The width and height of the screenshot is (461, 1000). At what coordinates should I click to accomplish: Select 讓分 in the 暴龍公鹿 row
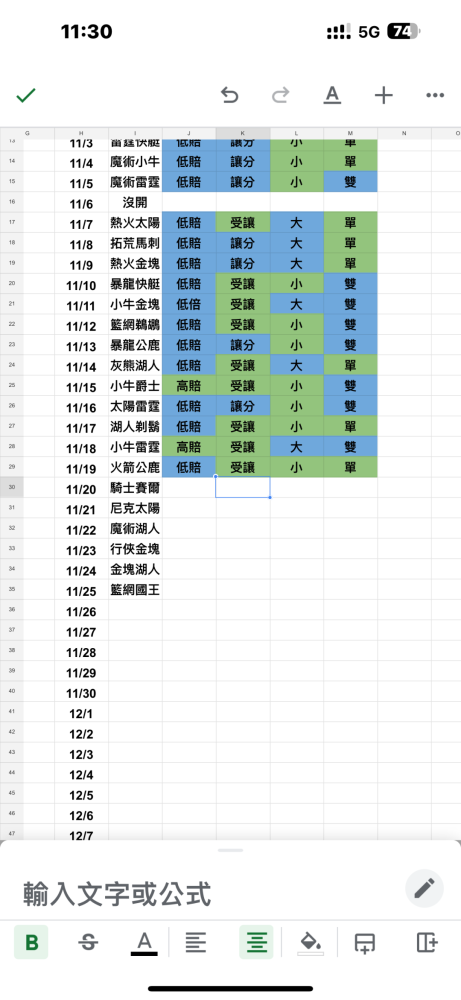coord(243,345)
